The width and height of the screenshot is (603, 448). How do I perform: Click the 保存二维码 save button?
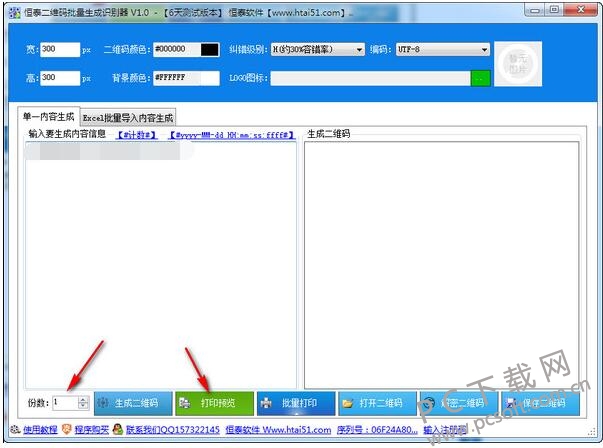point(541,403)
